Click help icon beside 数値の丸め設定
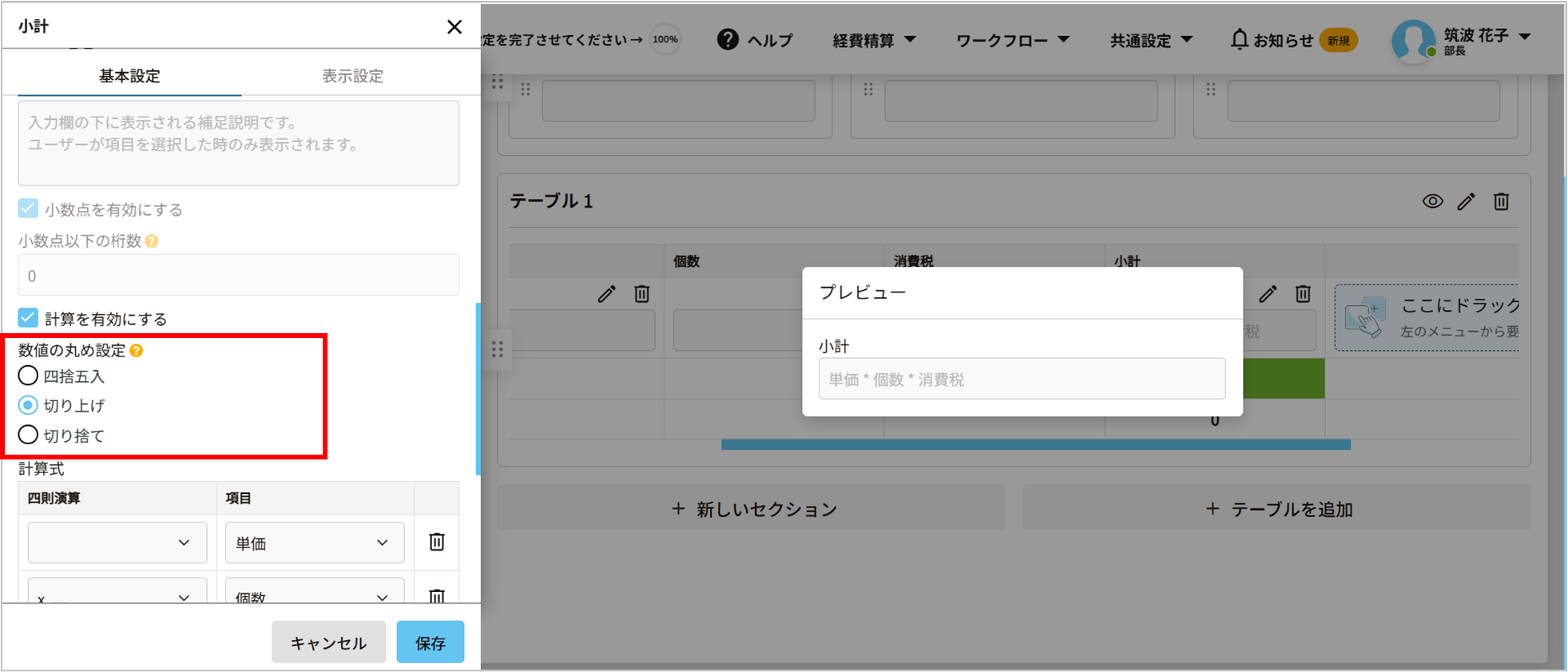Viewport: 1568px width, 672px height. [137, 351]
